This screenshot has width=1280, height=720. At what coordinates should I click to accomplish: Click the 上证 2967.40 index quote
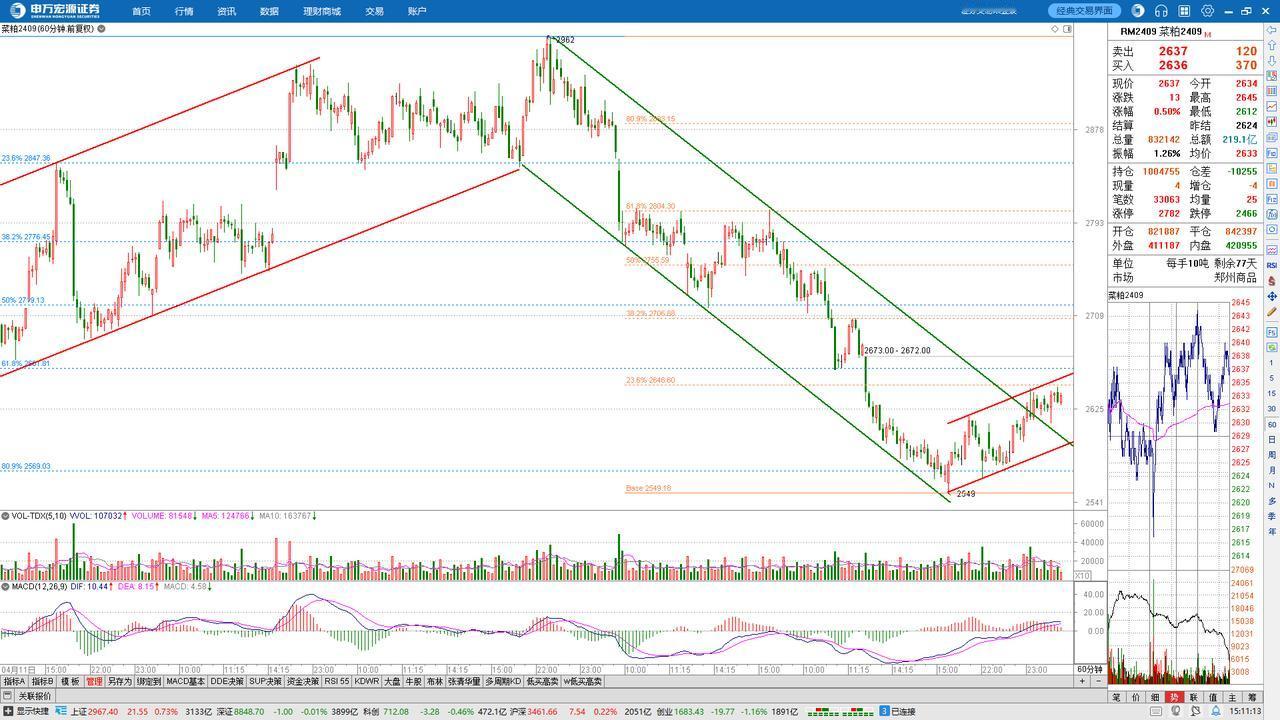(93, 711)
